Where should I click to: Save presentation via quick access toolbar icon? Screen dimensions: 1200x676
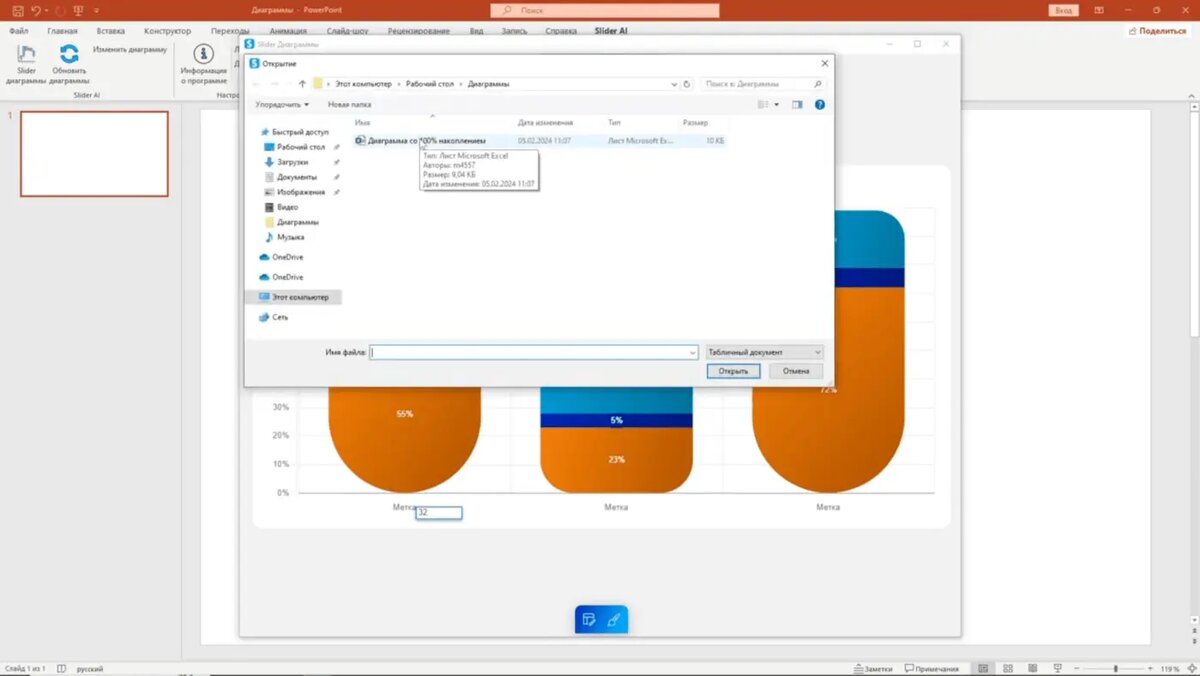17,10
